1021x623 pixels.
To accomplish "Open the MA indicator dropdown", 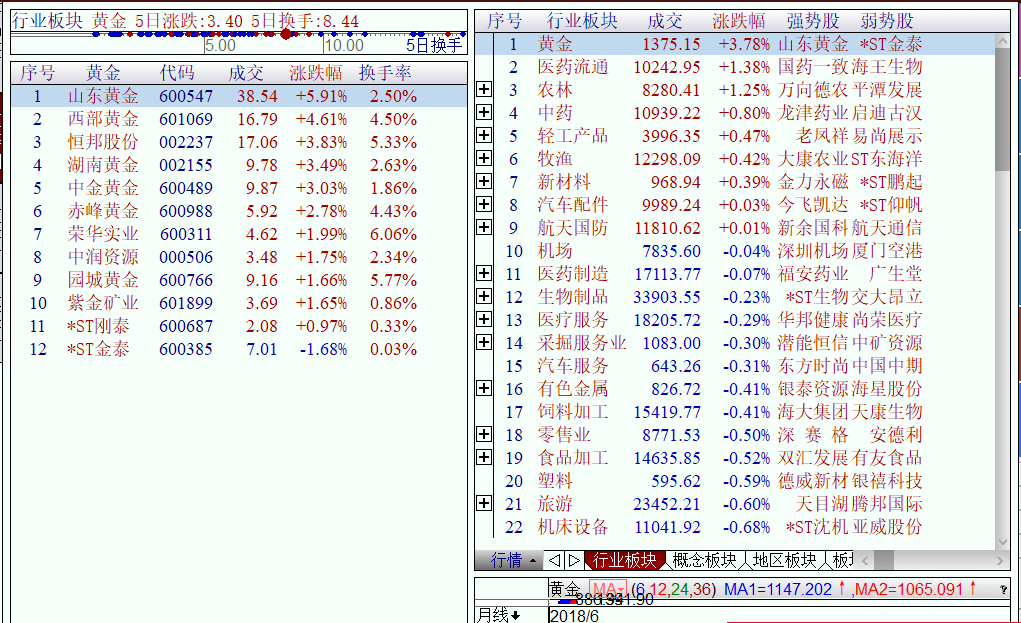I will click(x=608, y=590).
